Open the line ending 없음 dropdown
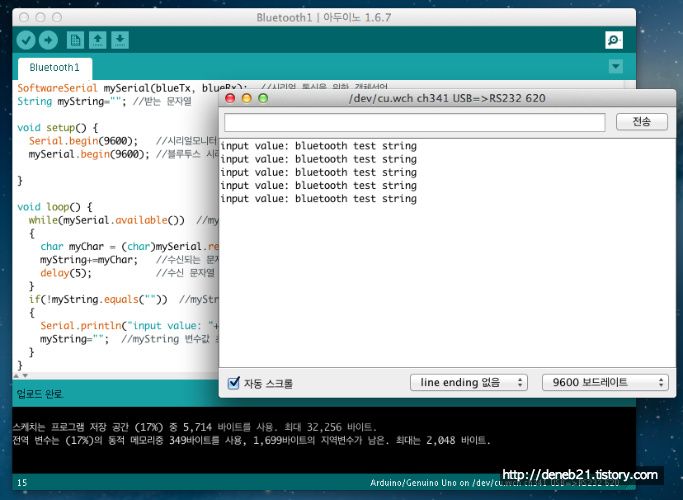Viewport: 683px width, 500px height. coord(469,382)
